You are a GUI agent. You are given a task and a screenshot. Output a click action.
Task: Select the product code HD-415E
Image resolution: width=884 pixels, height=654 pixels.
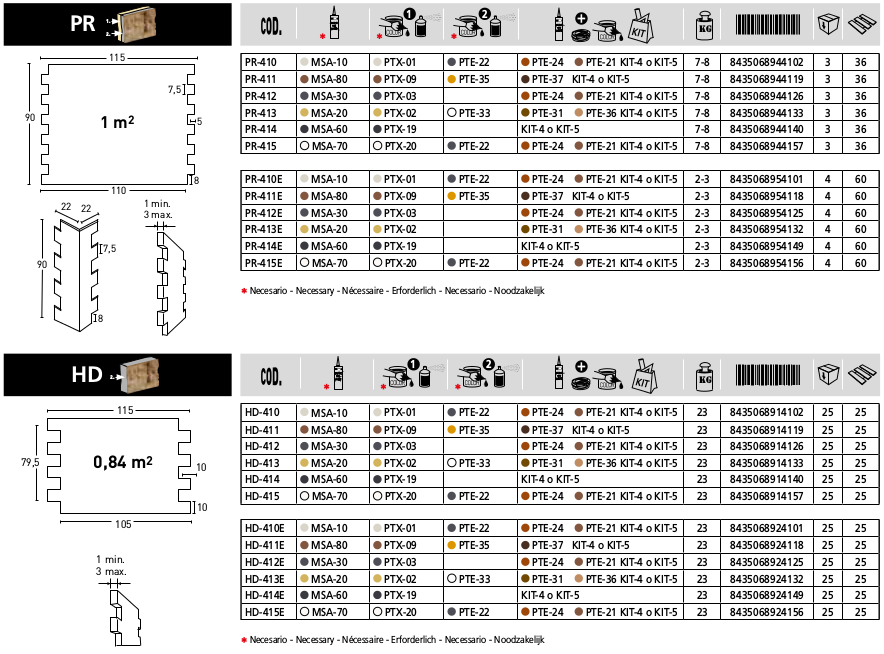pyautogui.click(x=264, y=612)
